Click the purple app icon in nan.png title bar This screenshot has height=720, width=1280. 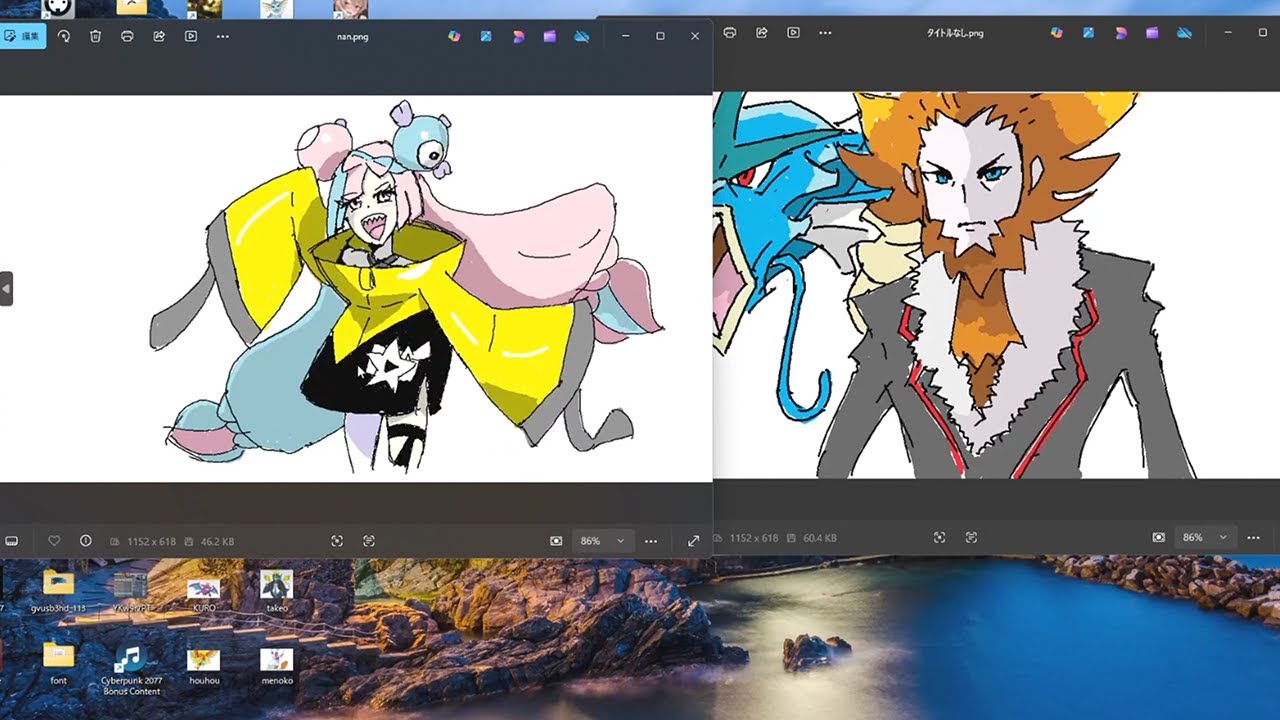click(x=550, y=36)
